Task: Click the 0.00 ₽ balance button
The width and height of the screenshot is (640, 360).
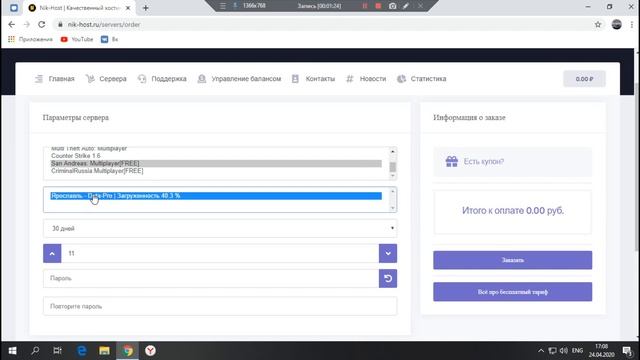Action: tap(584, 79)
